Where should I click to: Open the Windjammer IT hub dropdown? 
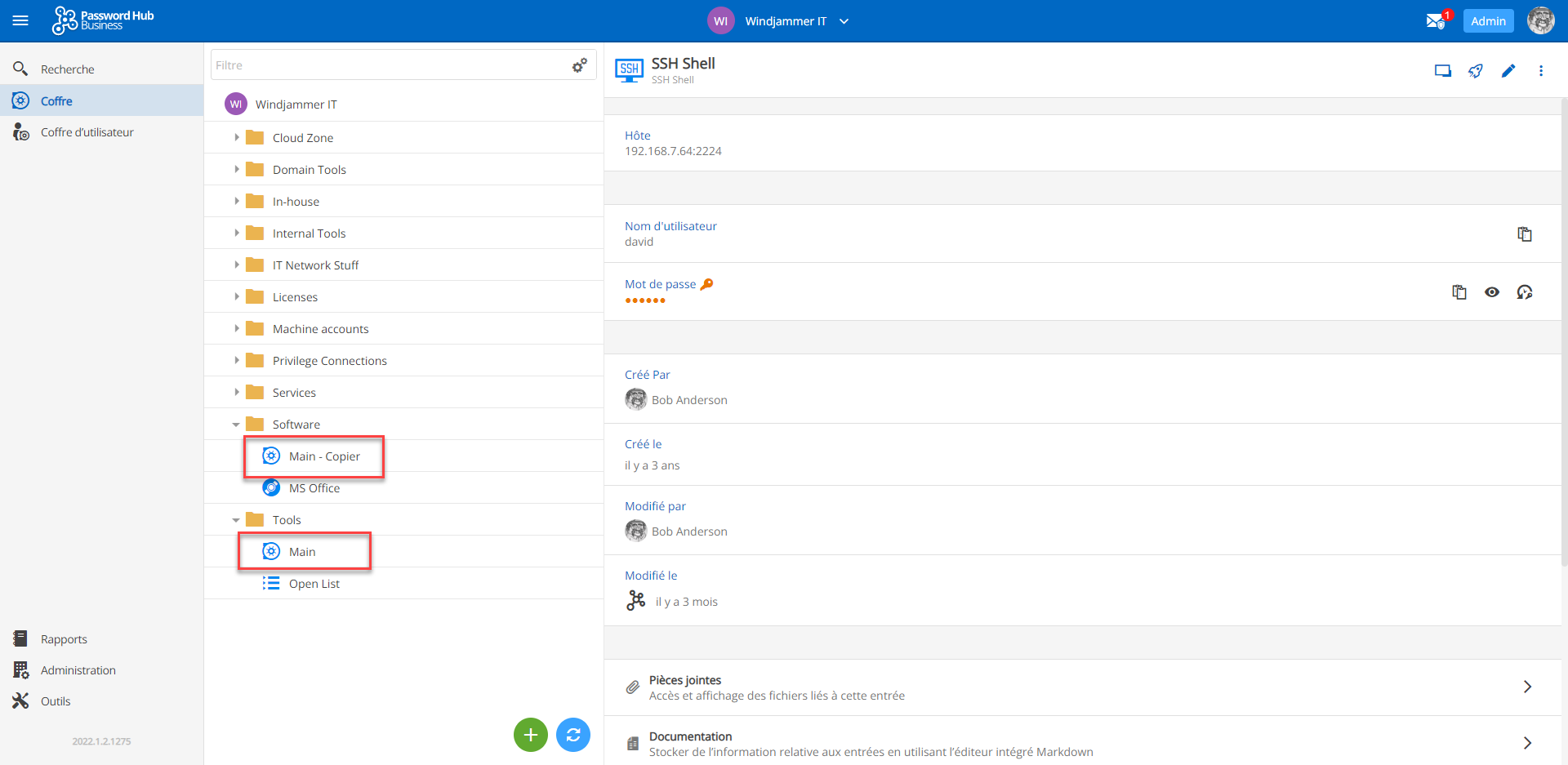click(x=844, y=21)
